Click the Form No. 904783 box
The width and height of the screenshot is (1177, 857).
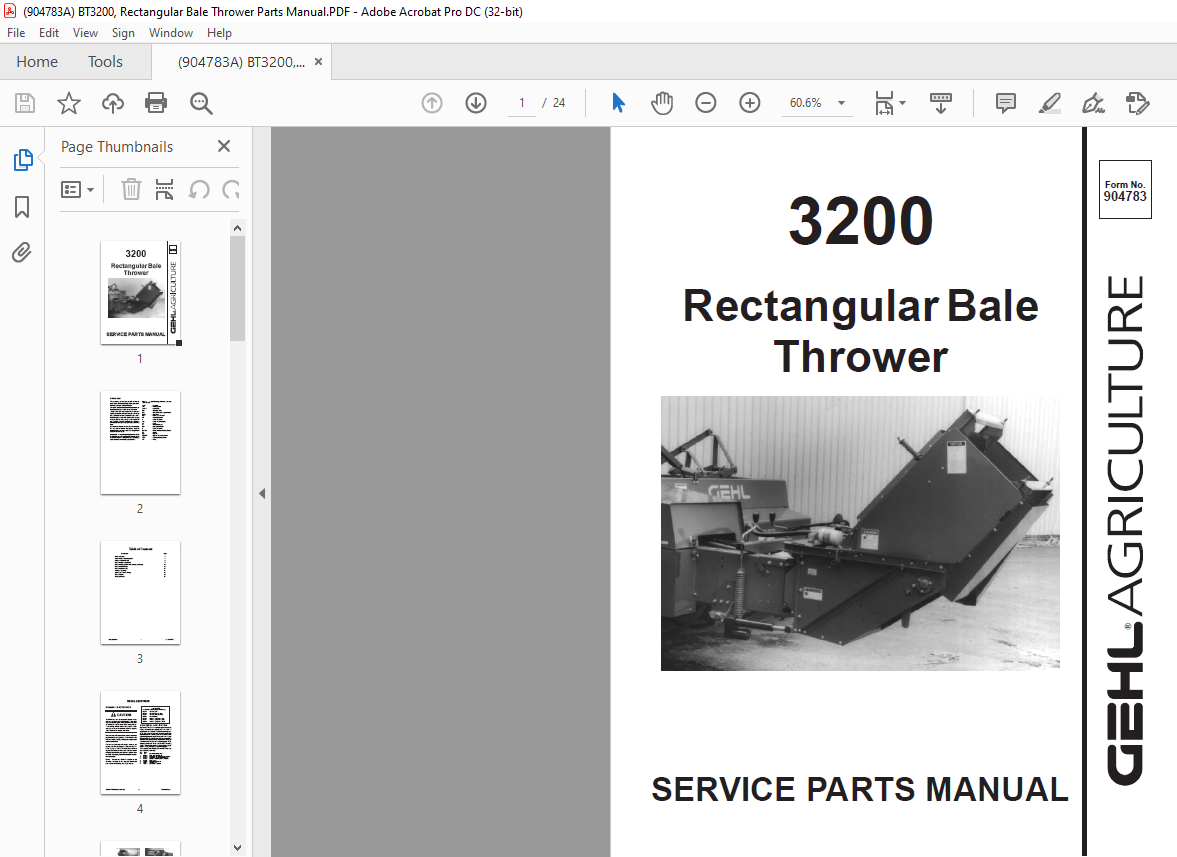click(1124, 190)
